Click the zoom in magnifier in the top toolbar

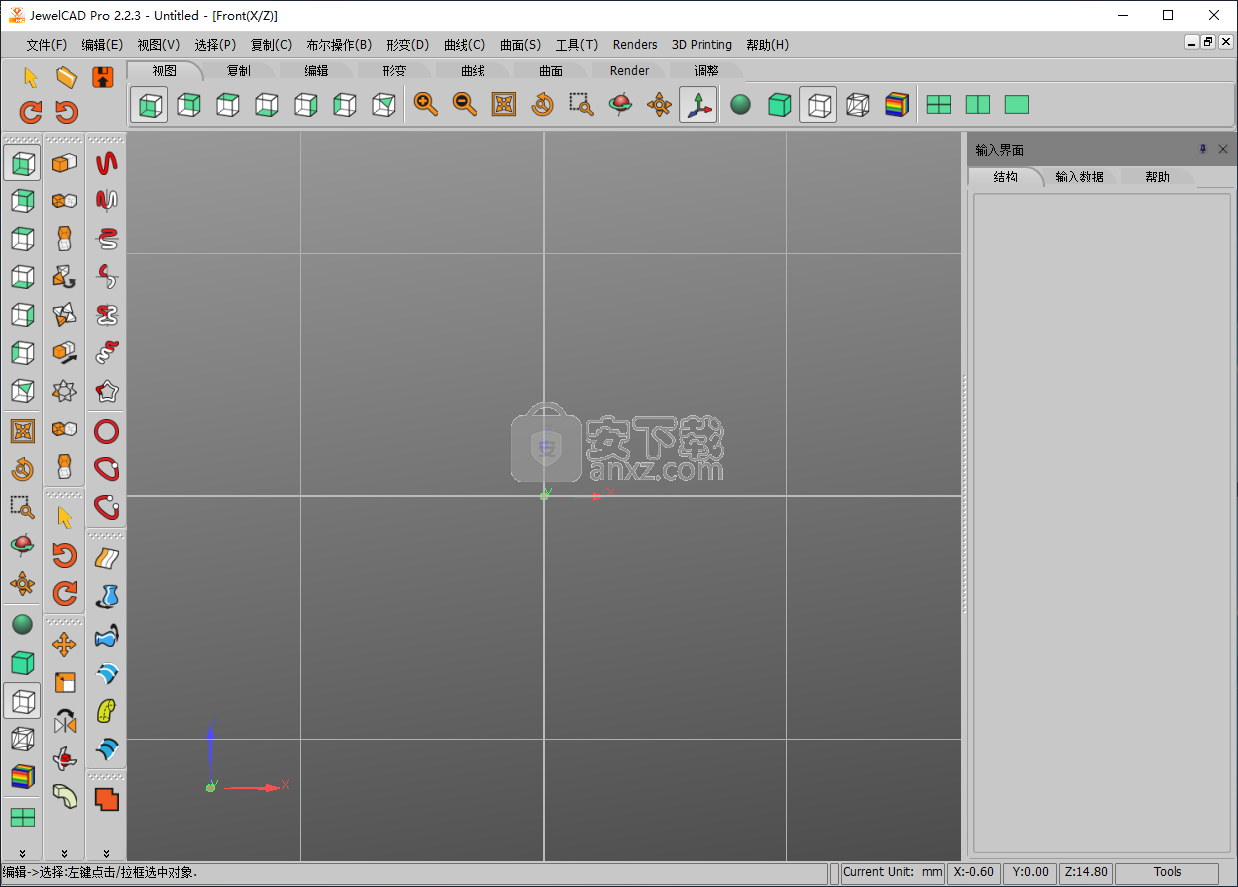(x=426, y=105)
